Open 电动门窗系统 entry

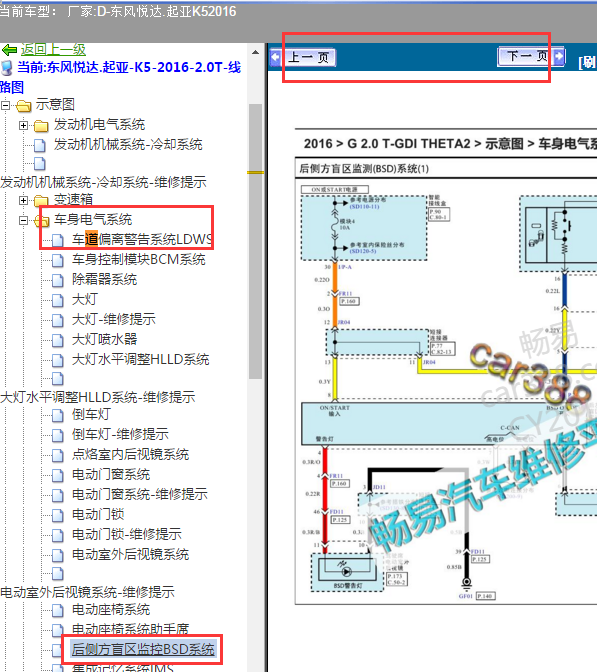(111, 474)
